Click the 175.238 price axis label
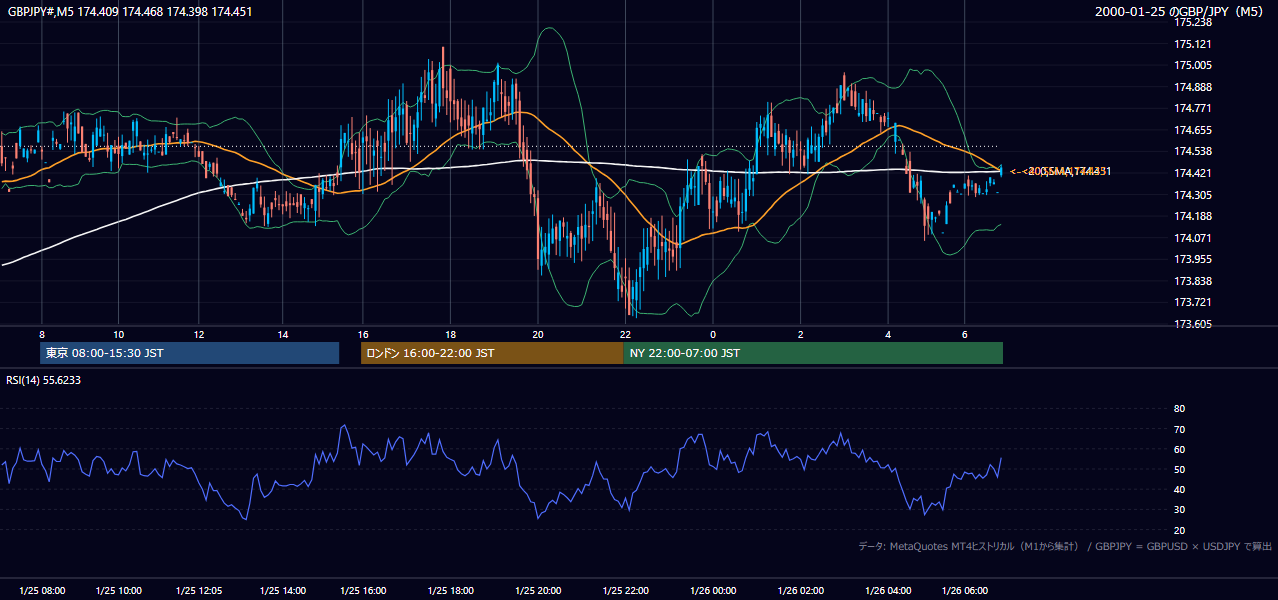Viewport: 1278px width, 600px height. 1193,22
